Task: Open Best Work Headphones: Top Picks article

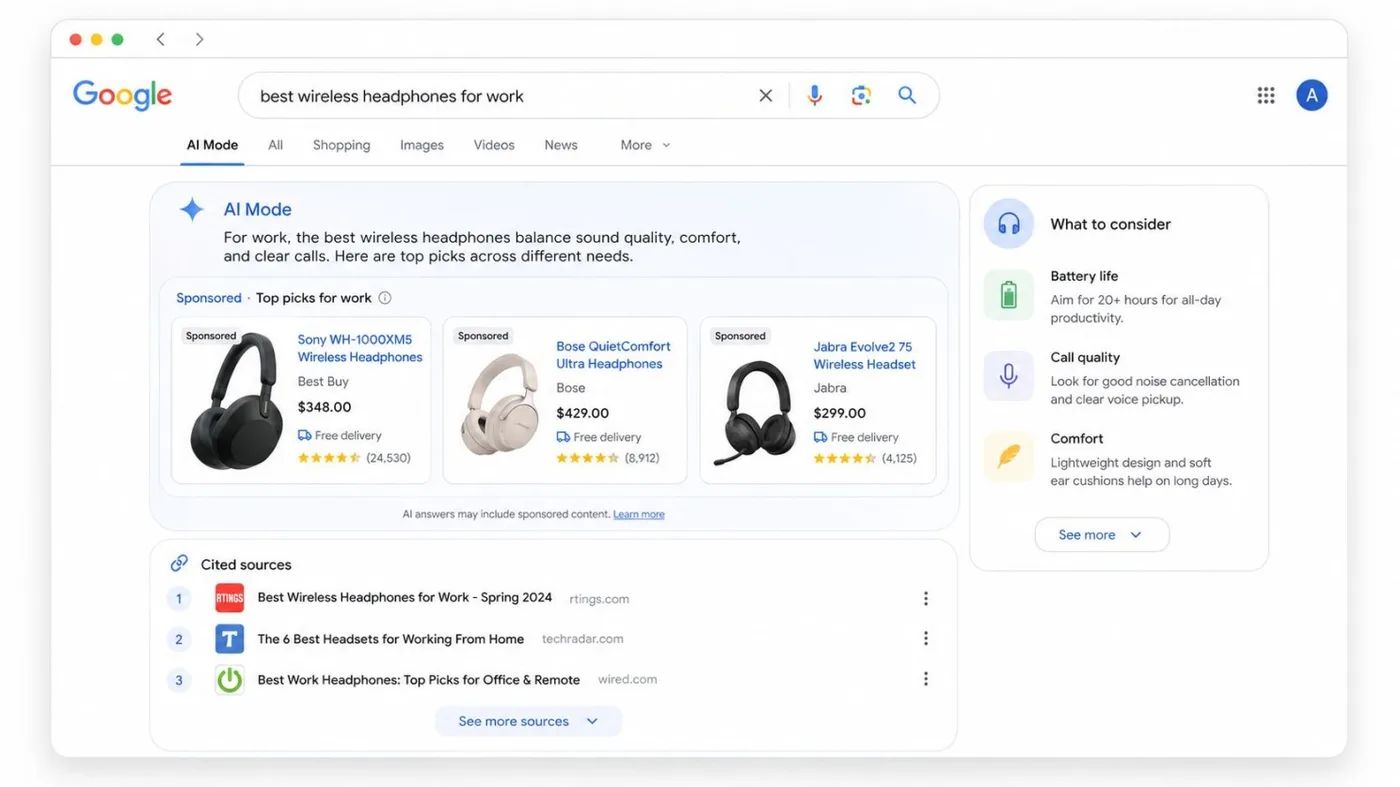Action: click(x=419, y=680)
